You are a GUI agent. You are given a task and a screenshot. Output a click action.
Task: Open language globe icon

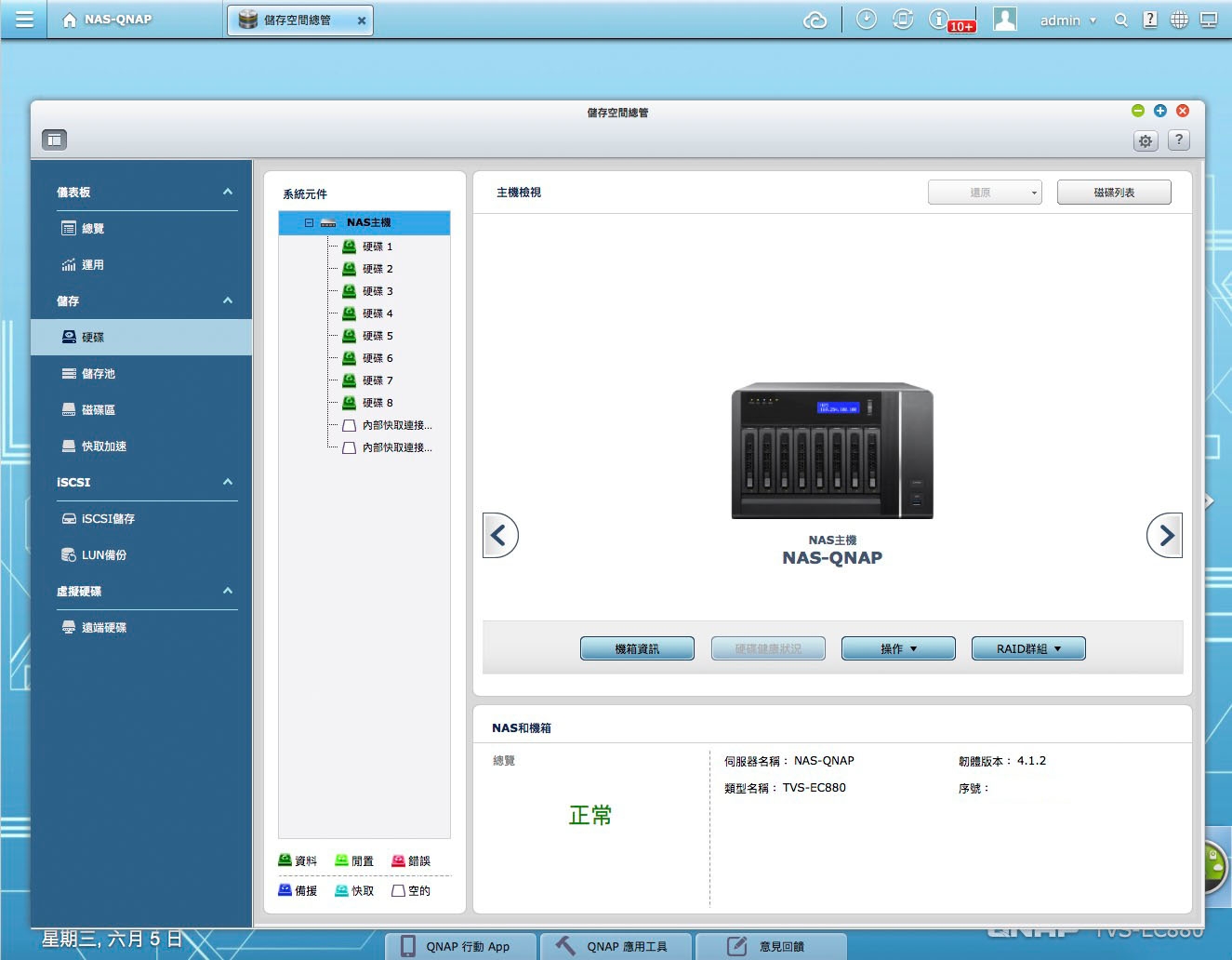point(1179,20)
